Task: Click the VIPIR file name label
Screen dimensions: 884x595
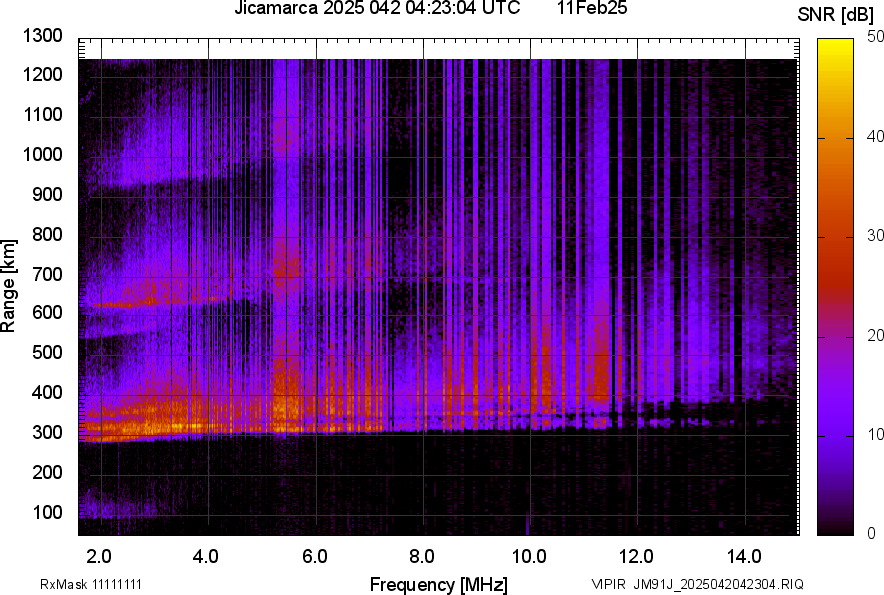Action: (x=697, y=584)
